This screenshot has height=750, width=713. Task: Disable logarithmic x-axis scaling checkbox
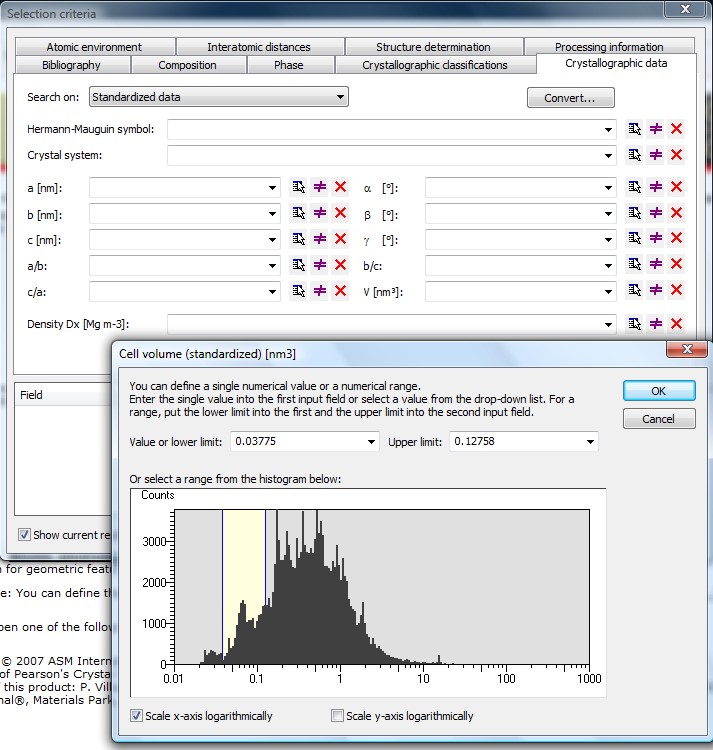(138, 716)
